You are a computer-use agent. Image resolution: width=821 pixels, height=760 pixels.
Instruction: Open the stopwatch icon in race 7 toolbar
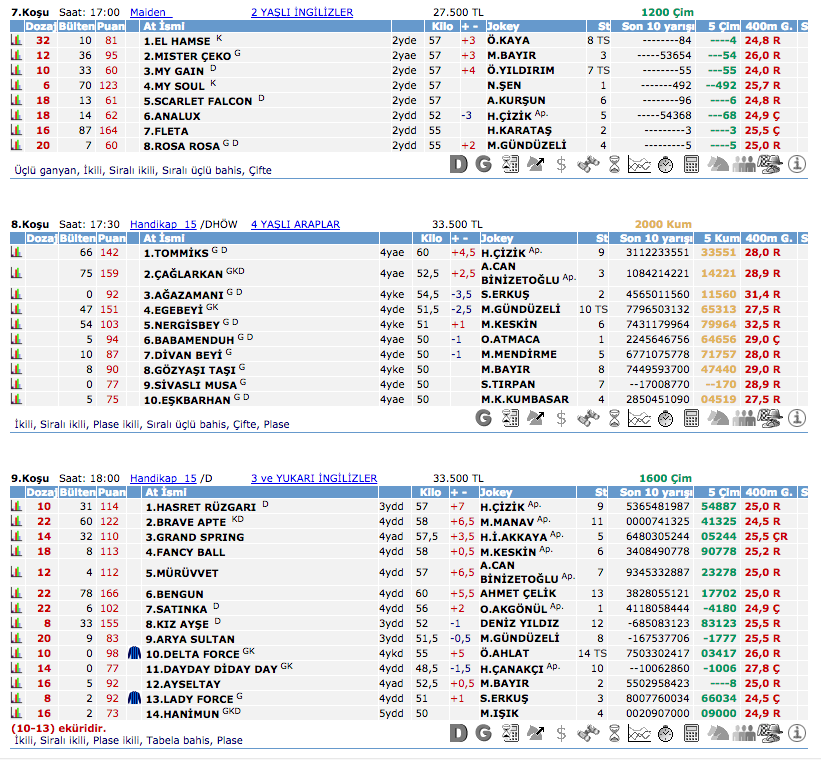(664, 164)
